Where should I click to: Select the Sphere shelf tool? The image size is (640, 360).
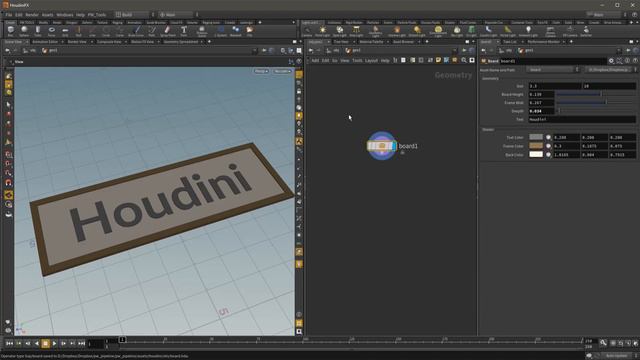pos(24,31)
